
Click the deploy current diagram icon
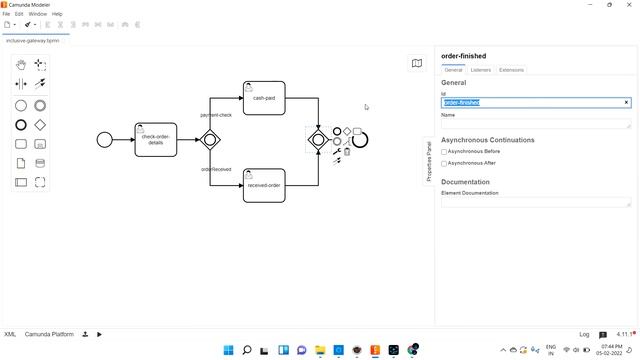point(85,334)
